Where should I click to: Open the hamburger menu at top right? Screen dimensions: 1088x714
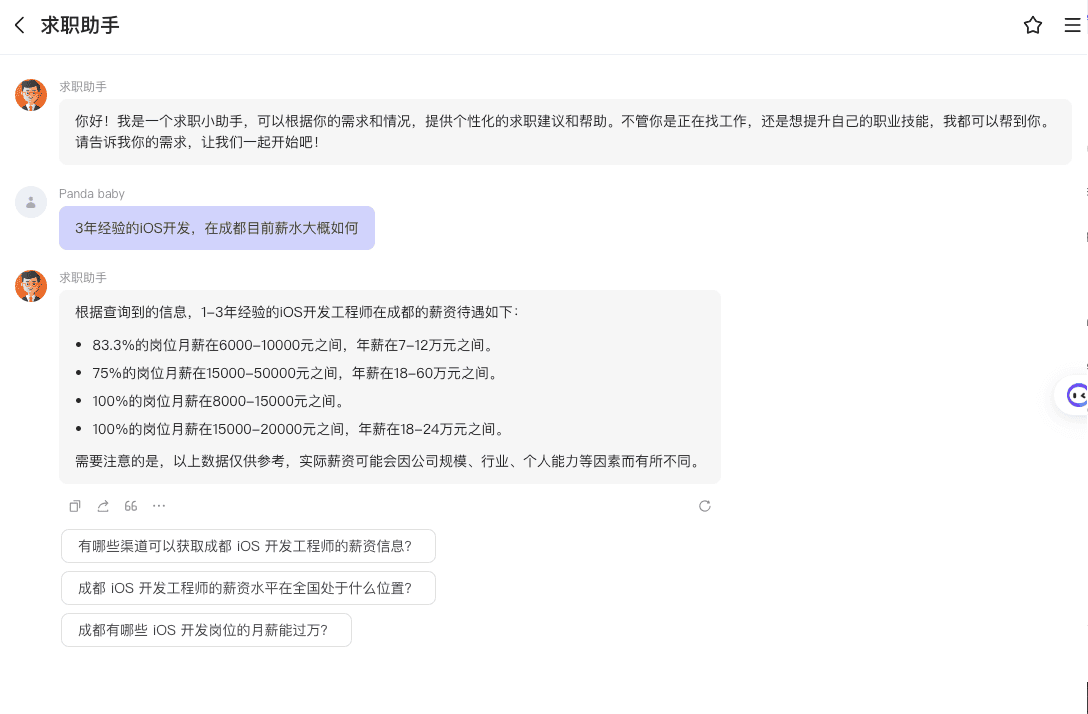pyautogui.click(x=1072, y=26)
